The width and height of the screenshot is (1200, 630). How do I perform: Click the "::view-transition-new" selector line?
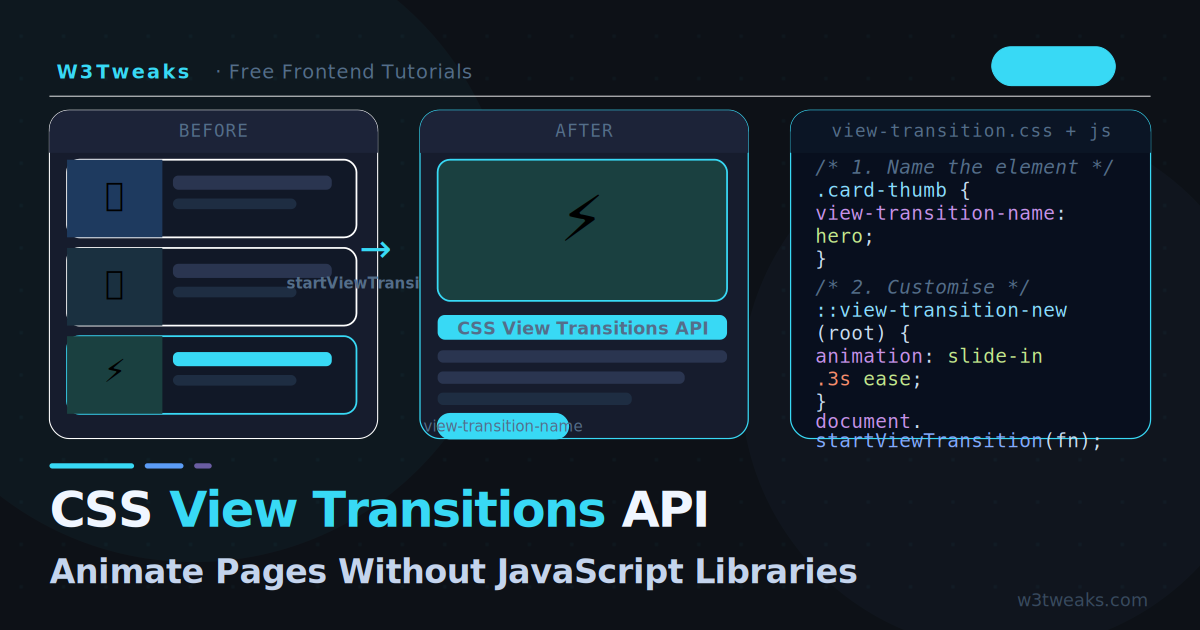(x=941, y=310)
